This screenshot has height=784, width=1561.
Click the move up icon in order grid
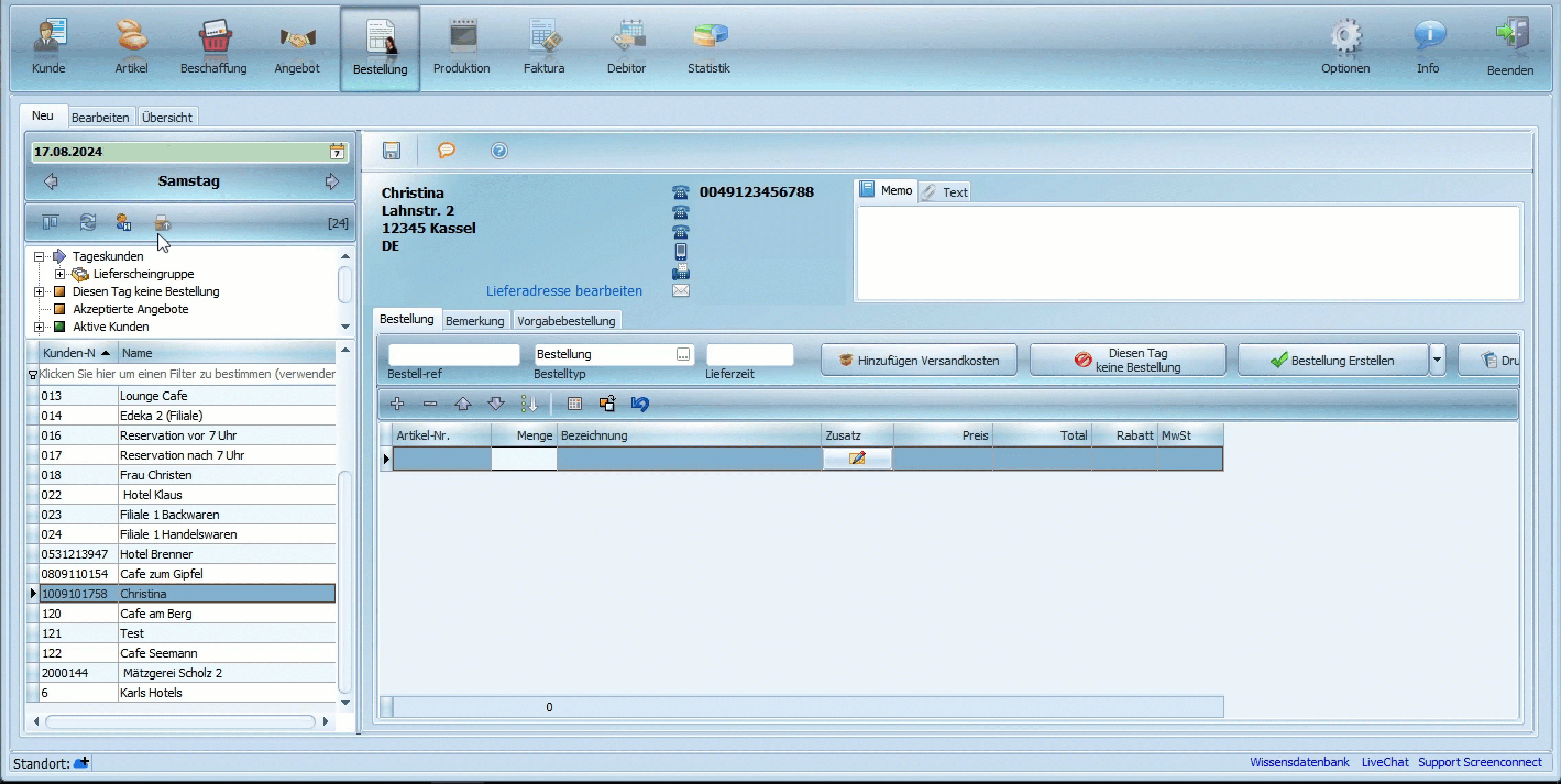(x=463, y=403)
